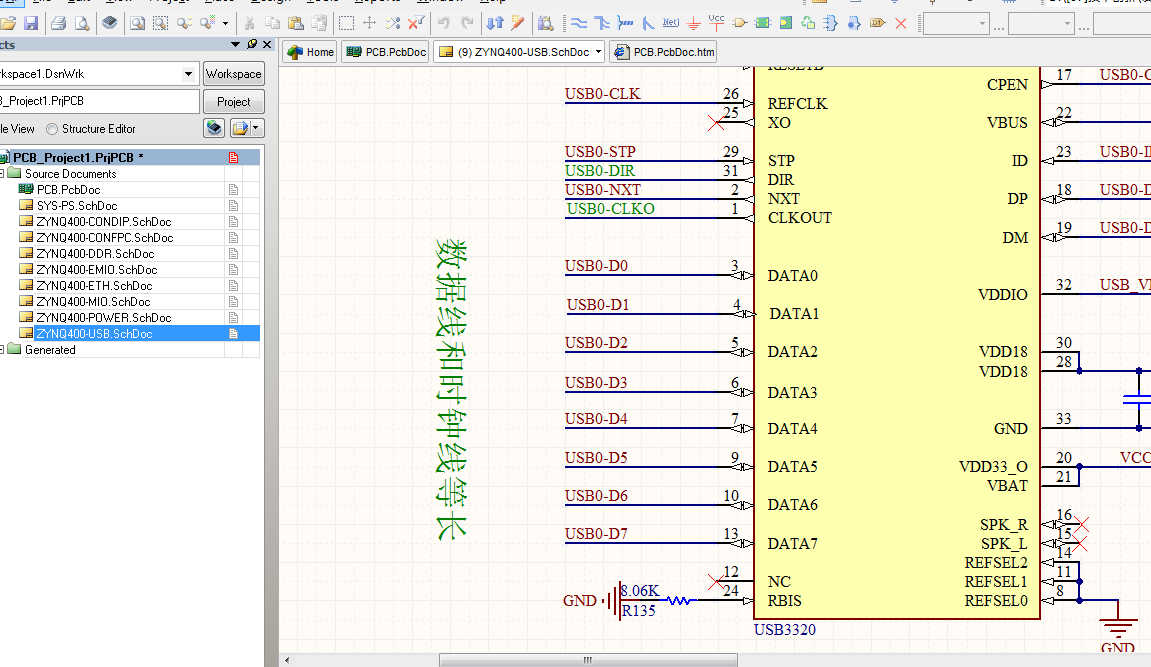Screen dimensions: 1151x667
Task: Pin the Projects panel with pushpin icon
Action: [x=252, y=45]
